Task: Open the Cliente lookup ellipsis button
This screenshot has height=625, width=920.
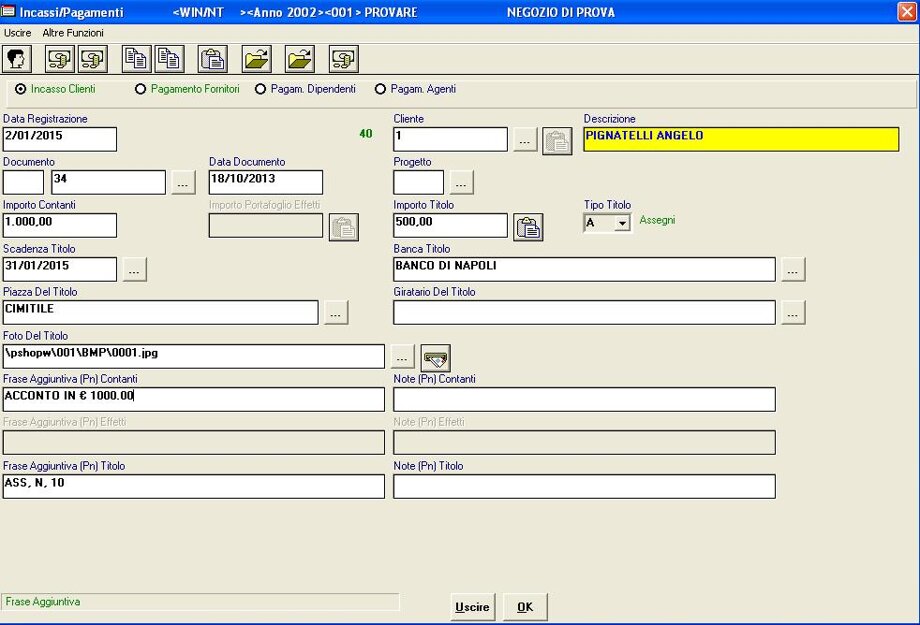Action: pyautogui.click(x=525, y=142)
